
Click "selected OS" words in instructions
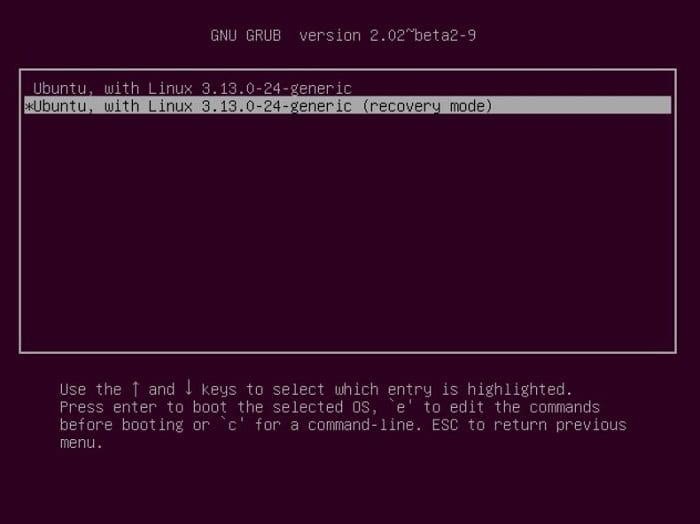click(x=321, y=407)
